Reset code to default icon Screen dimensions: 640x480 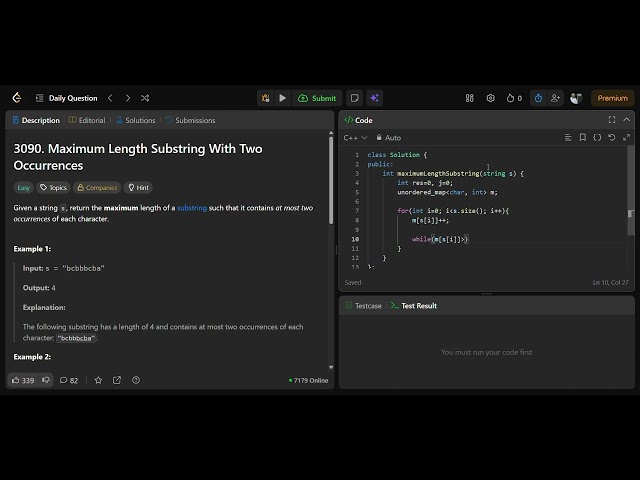pos(612,138)
